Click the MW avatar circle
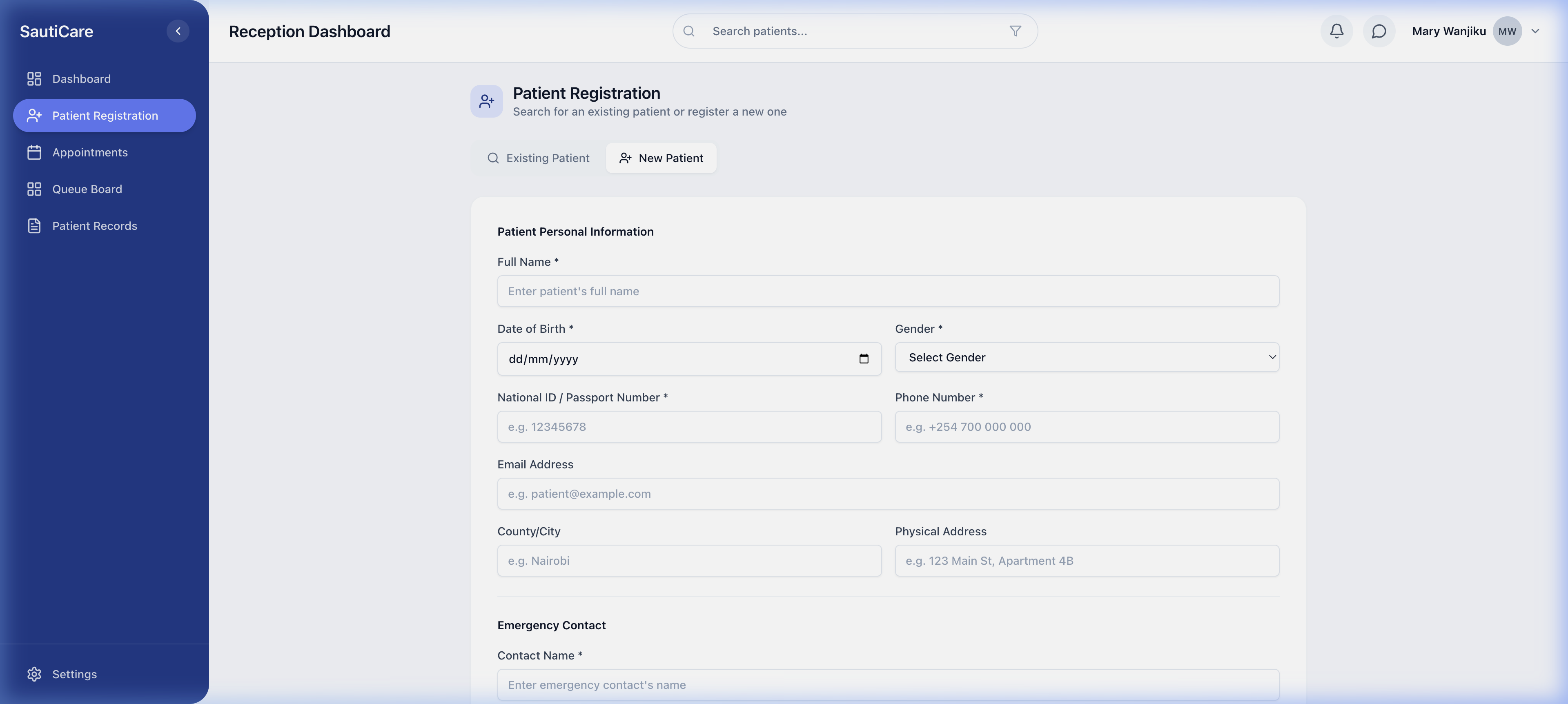This screenshot has width=1568, height=704. coord(1506,31)
